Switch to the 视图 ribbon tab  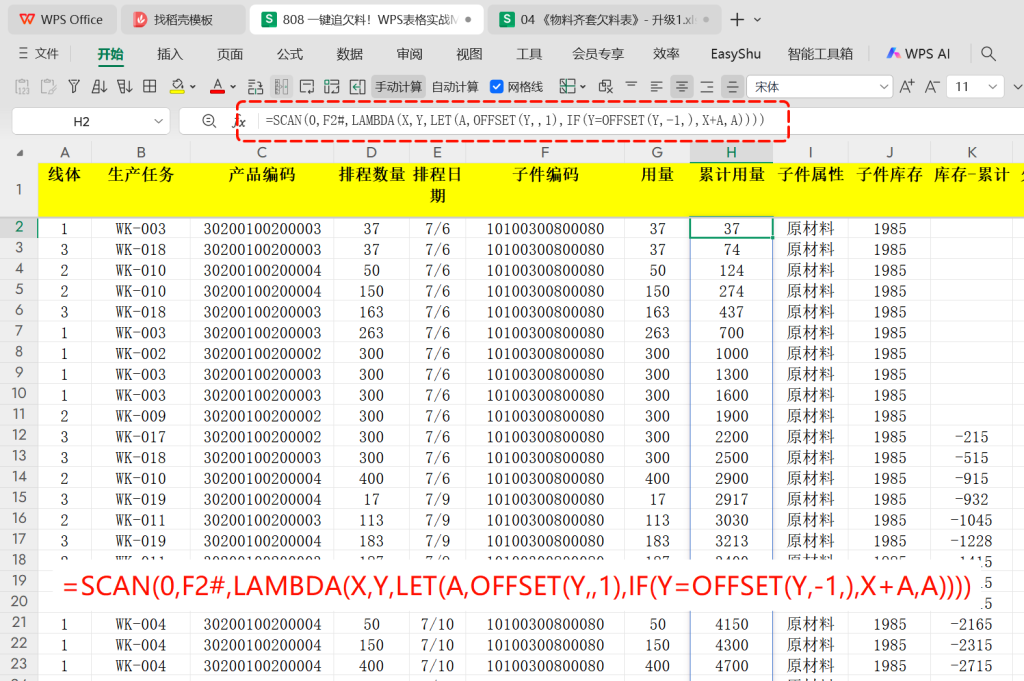(469, 54)
